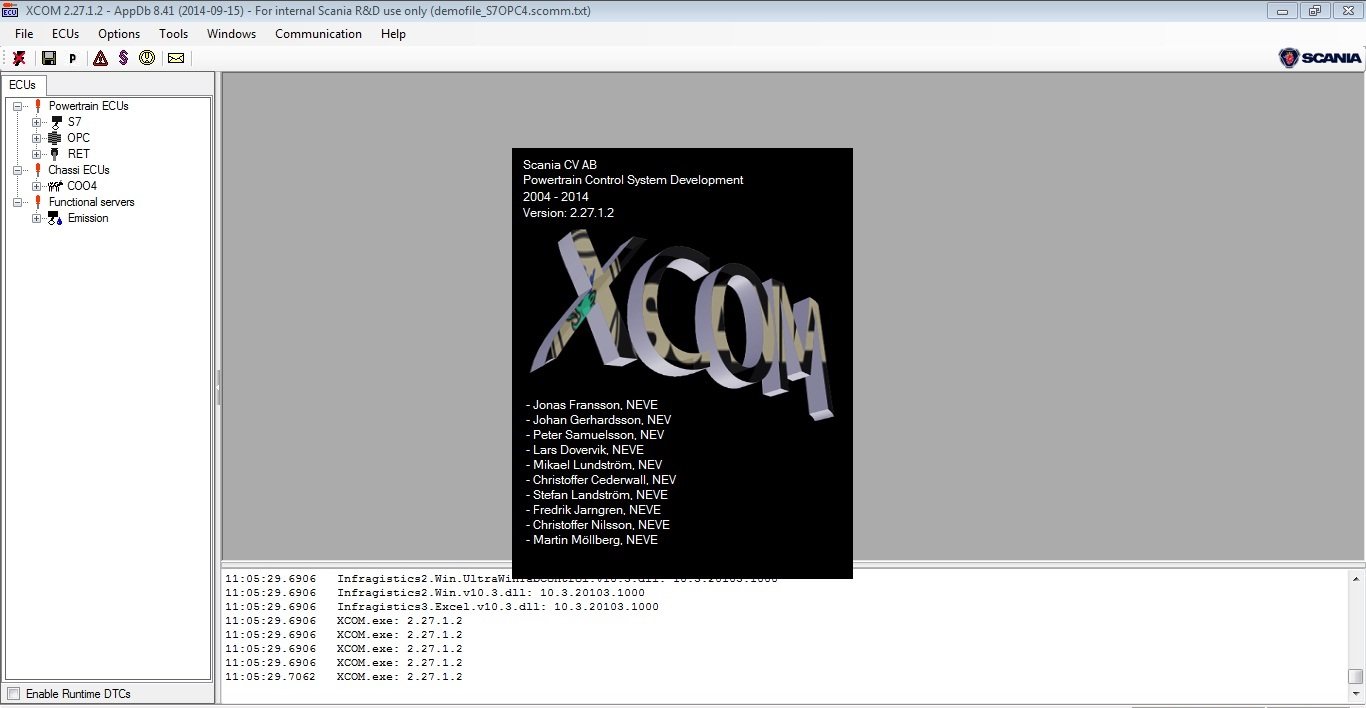Click the envelope message icon
The height and width of the screenshot is (708, 1366).
[x=176, y=58]
